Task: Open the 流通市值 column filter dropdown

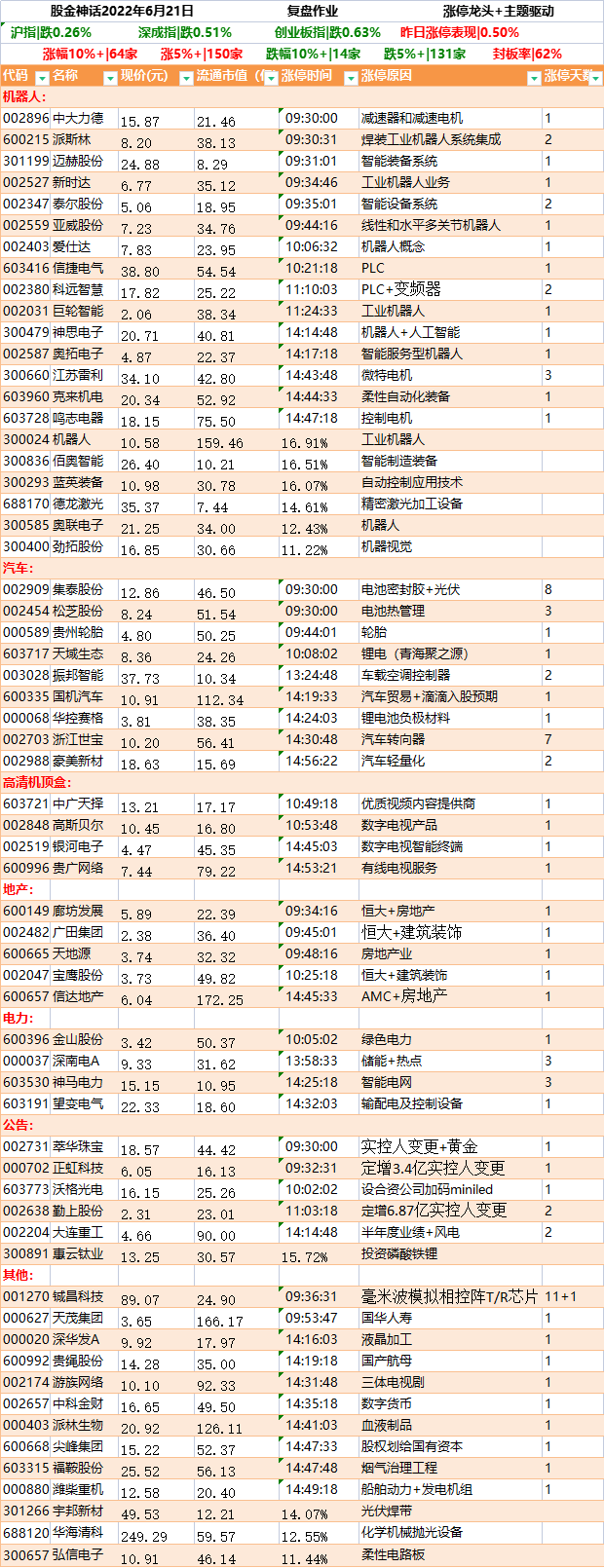Action: coord(271,78)
